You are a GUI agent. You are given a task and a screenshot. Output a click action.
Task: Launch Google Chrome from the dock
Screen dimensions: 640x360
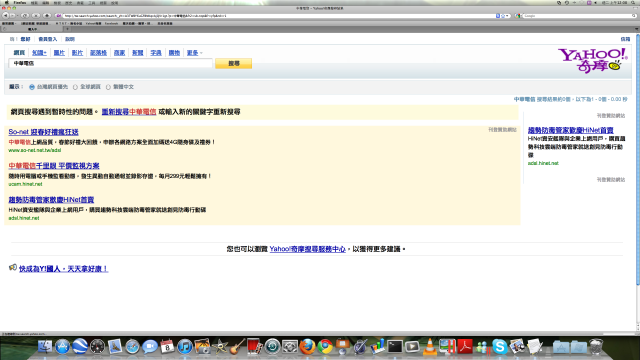(x=325, y=347)
